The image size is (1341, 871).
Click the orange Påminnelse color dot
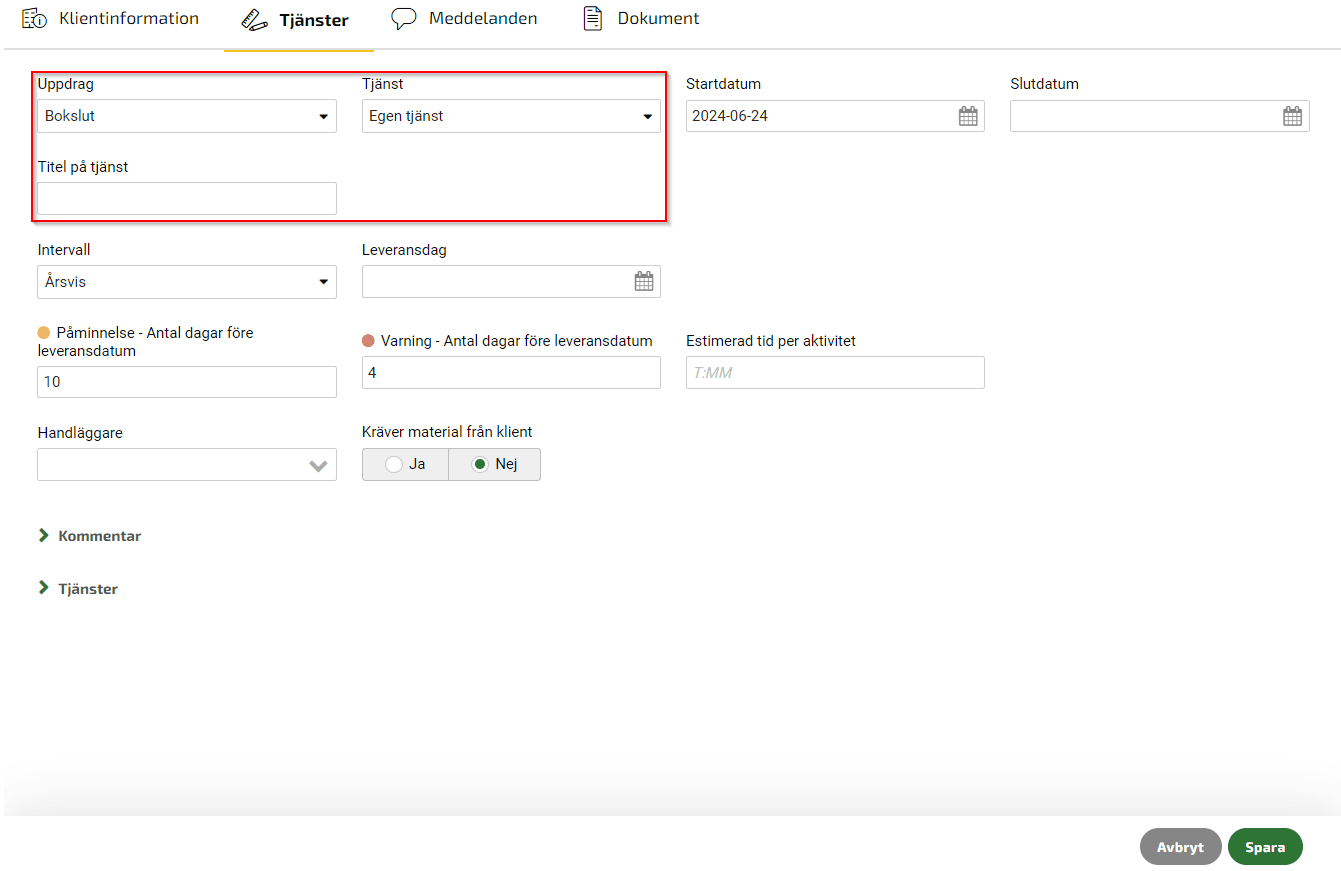point(44,333)
